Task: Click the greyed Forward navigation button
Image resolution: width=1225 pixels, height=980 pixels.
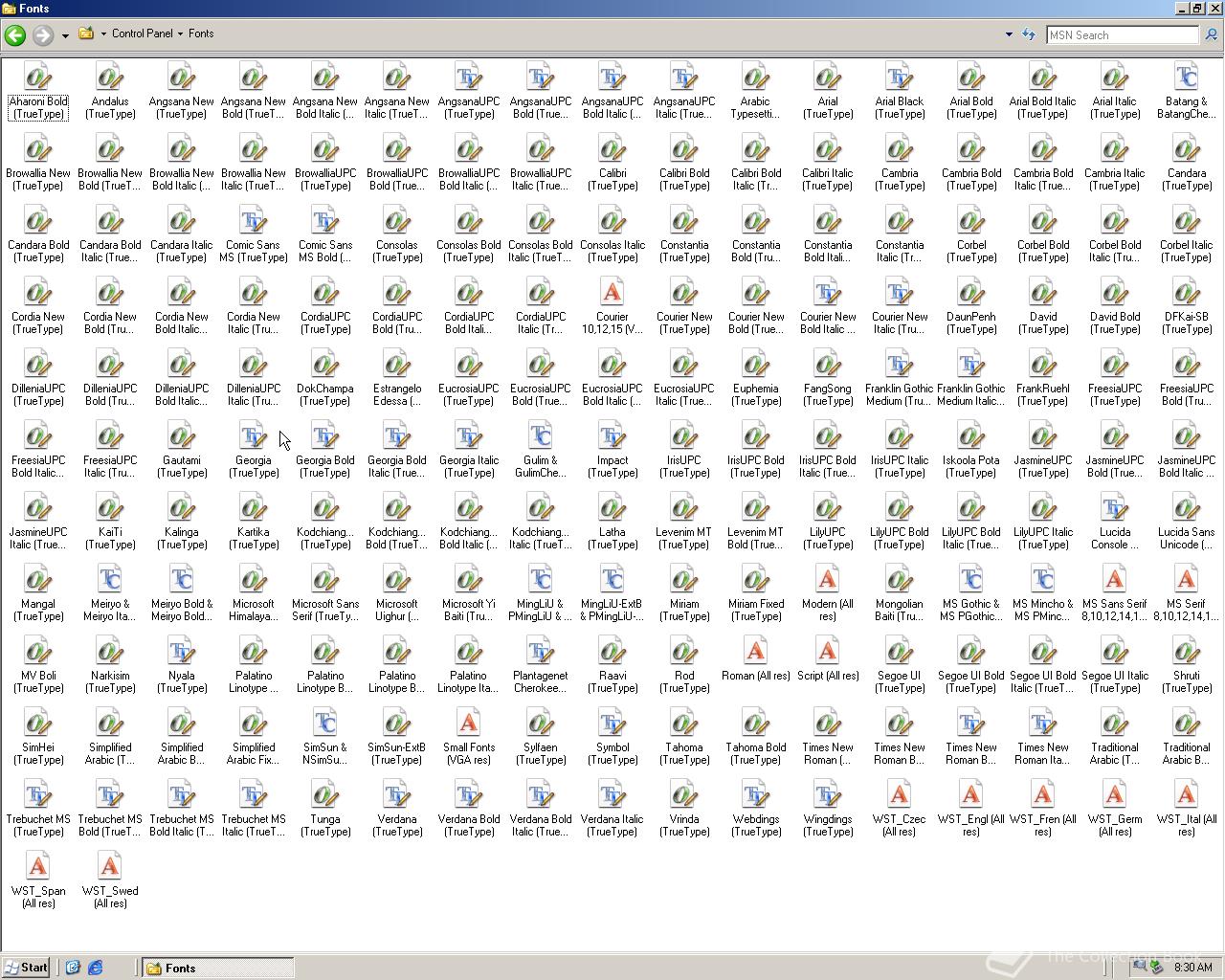Action: point(42,35)
